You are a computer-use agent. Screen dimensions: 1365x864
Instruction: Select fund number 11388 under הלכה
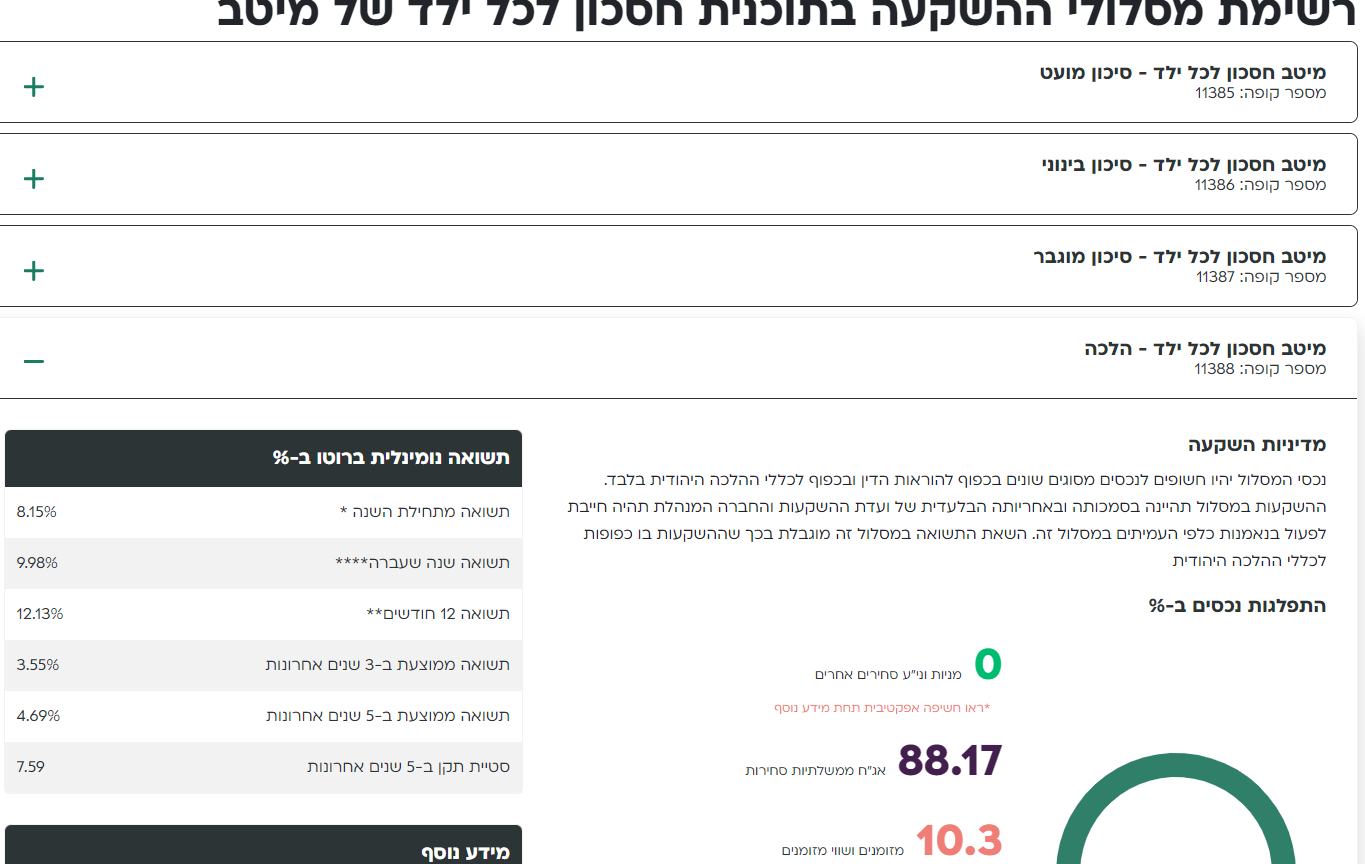coord(1260,369)
